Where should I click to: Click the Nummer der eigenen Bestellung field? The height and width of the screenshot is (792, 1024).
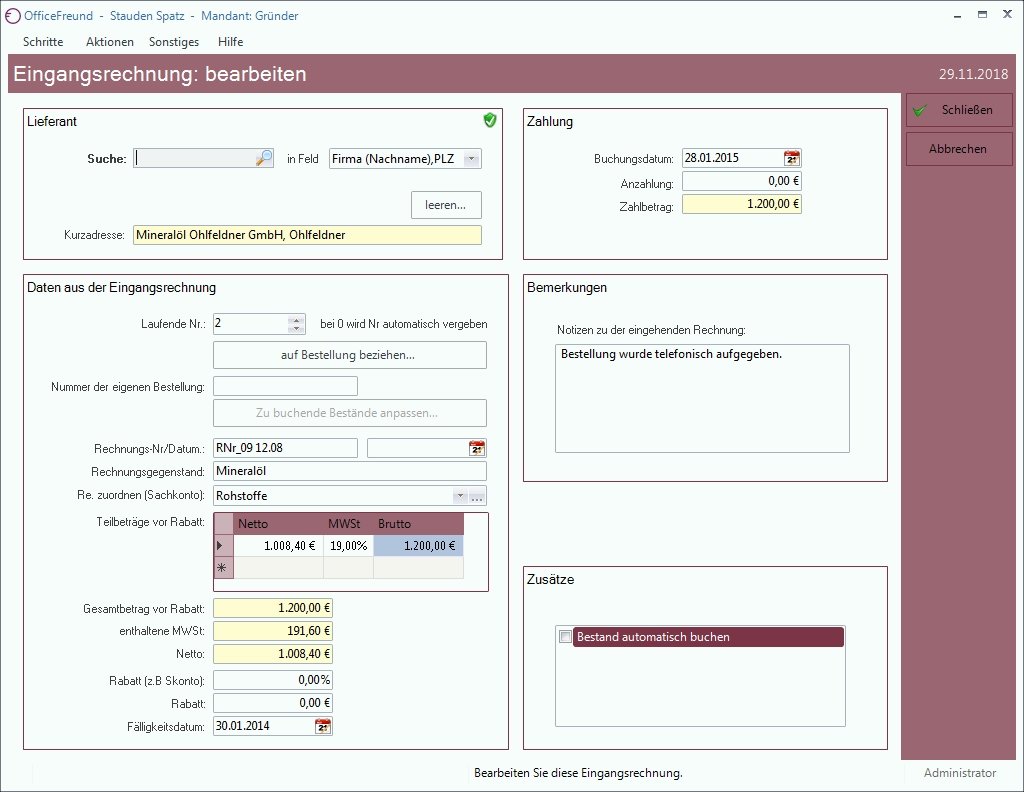tap(285, 386)
